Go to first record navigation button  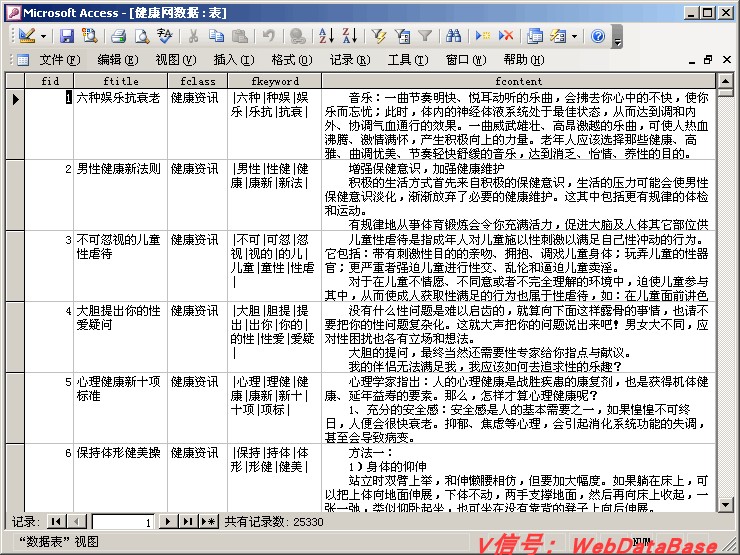56,521
